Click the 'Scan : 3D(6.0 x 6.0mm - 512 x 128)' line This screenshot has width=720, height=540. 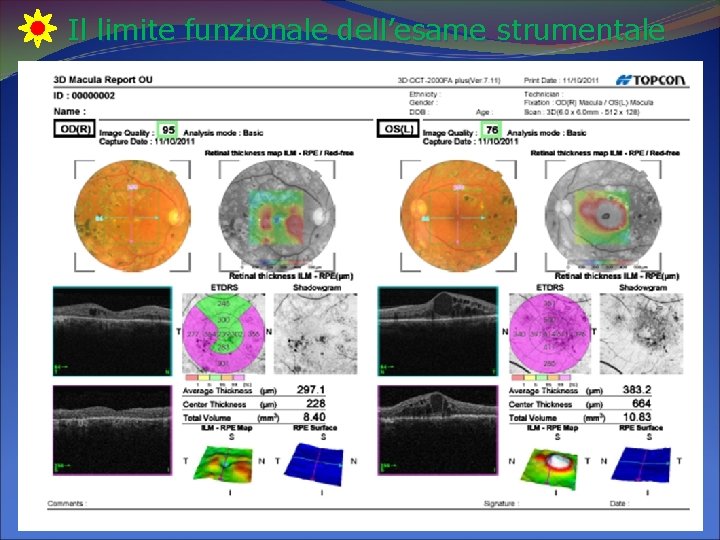pyautogui.click(x=581, y=112)
